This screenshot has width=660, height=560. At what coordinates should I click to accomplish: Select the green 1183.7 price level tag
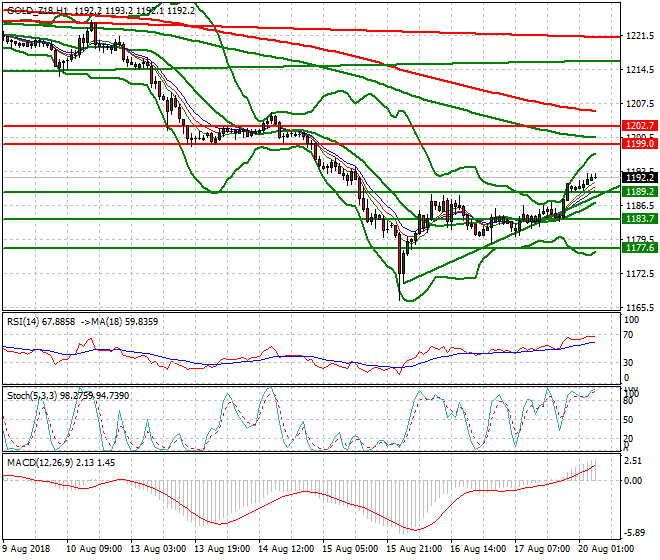[x=638, y=218]
